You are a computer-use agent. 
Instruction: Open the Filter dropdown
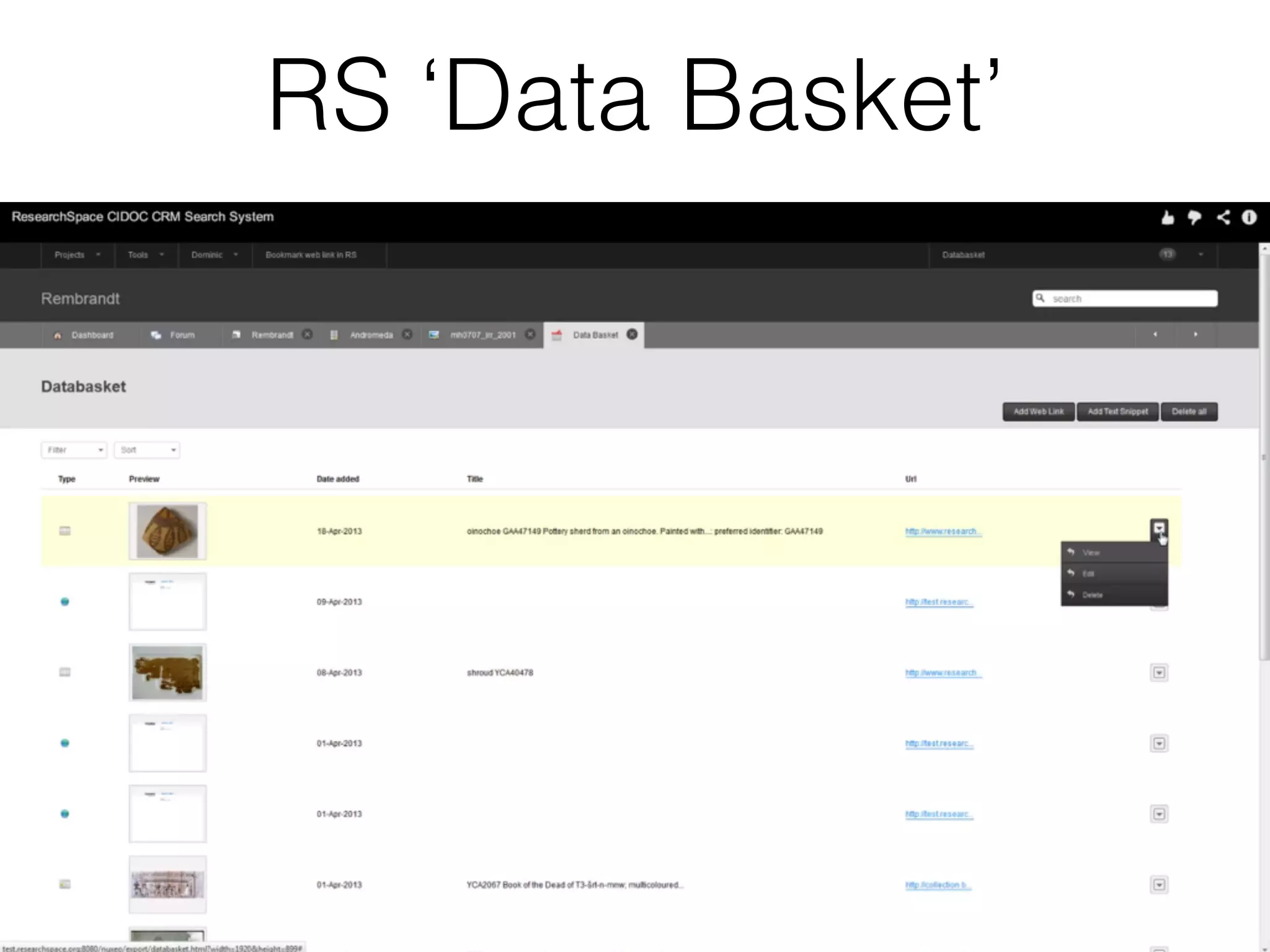(x=74, y=450)
